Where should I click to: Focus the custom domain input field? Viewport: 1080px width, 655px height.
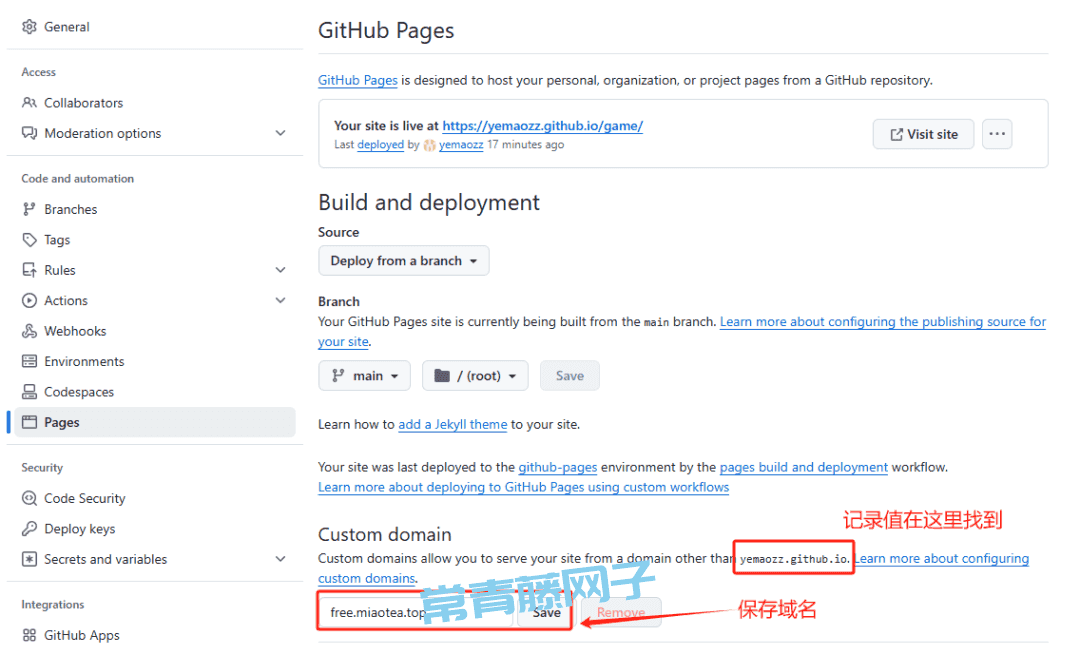(x=417, y=612)
